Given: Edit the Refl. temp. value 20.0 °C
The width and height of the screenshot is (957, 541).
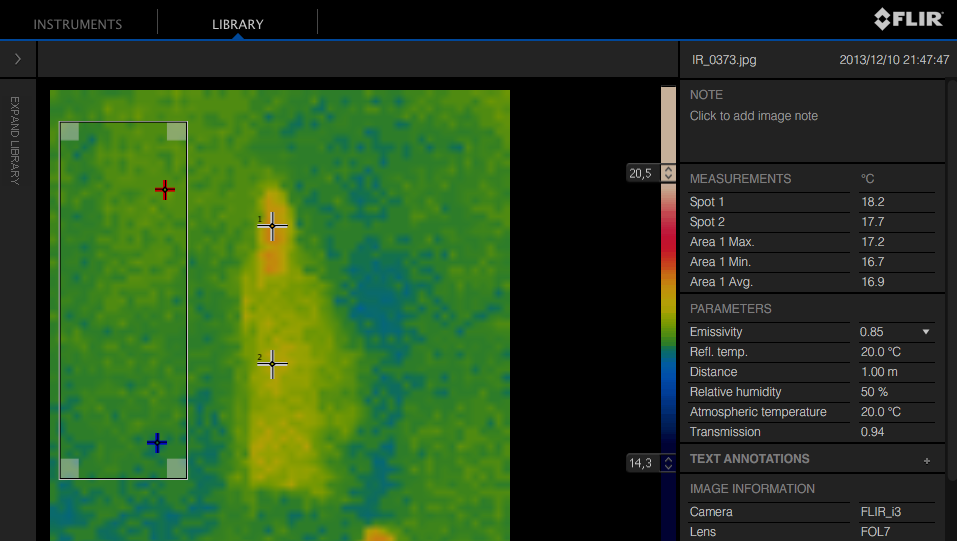Looking at the screenshot, I should pyautogui.click(x=881, y=352).
